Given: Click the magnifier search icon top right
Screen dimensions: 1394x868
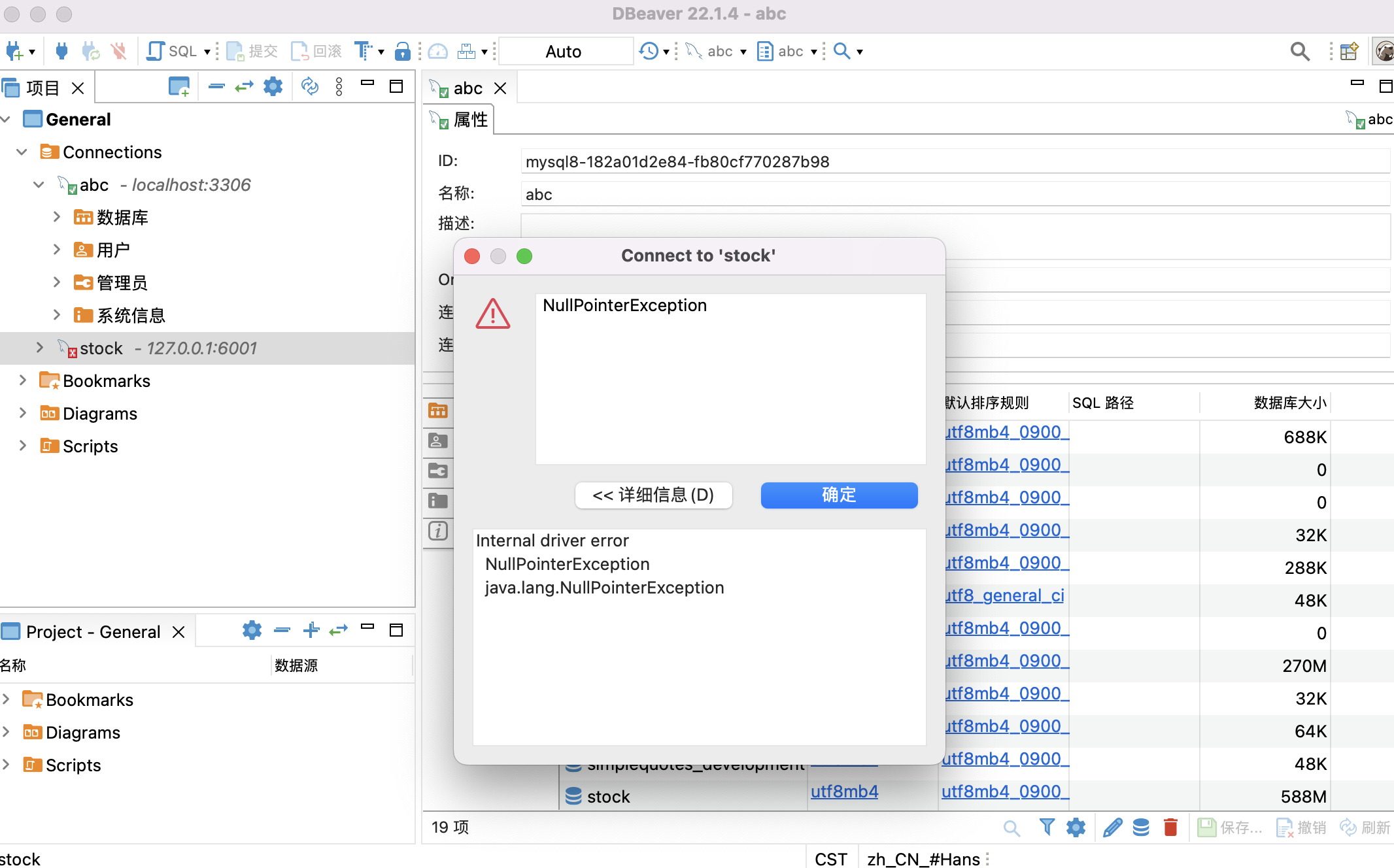Looking at the screenshot, I should tap(1299, 51).
